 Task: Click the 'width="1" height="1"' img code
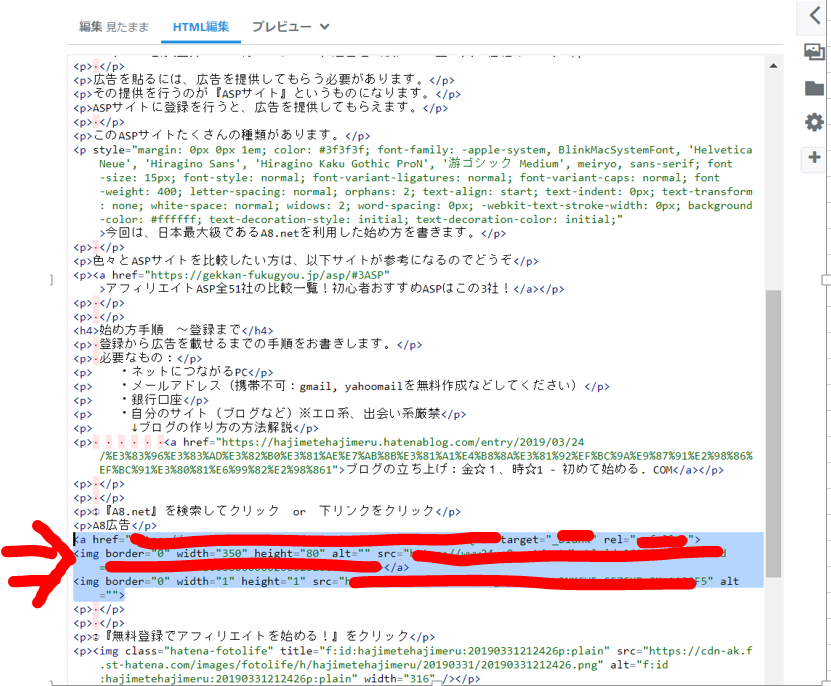(x=241, y=582)
